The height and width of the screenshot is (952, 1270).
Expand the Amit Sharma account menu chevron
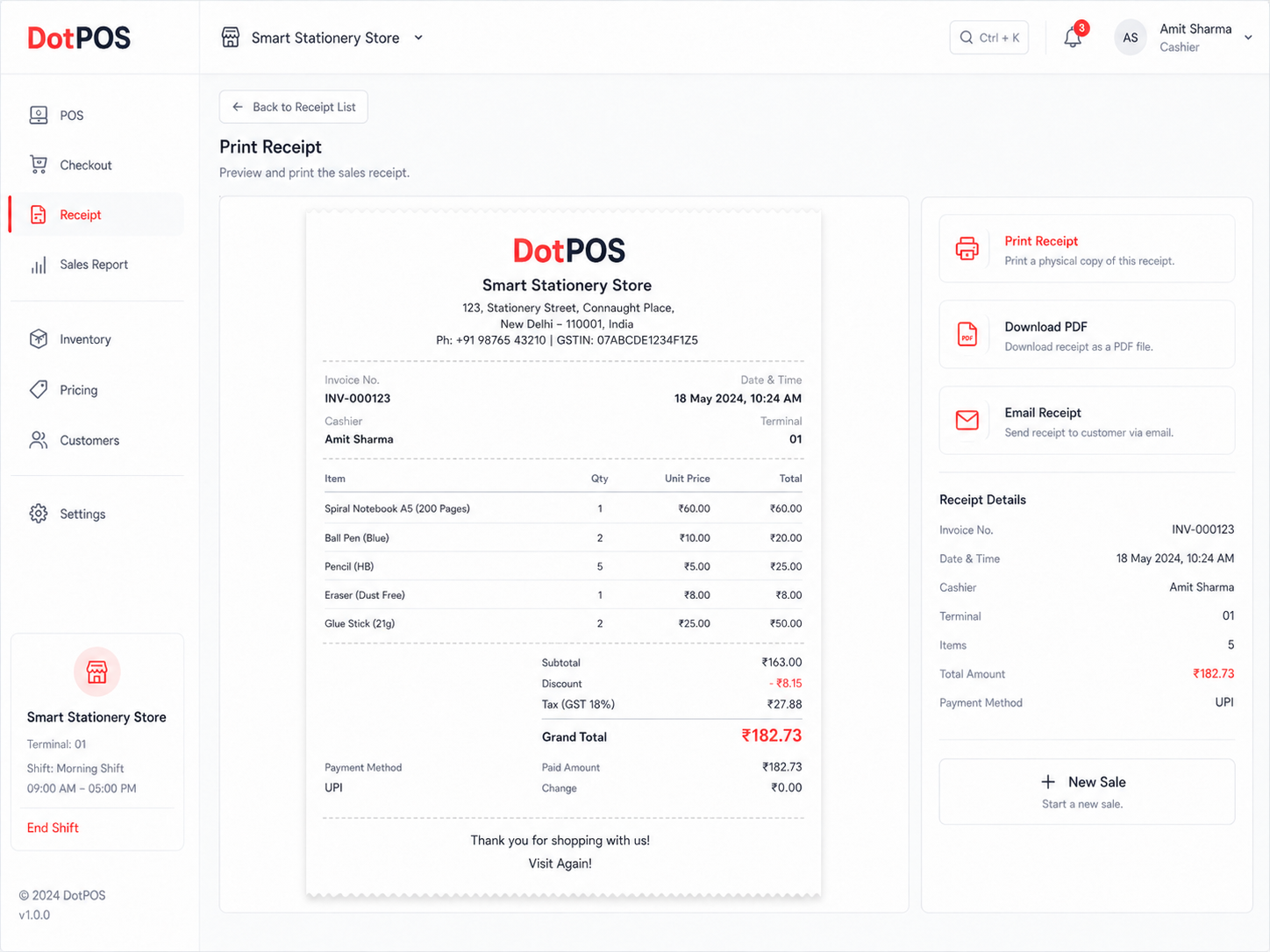tap(1248, 38)
